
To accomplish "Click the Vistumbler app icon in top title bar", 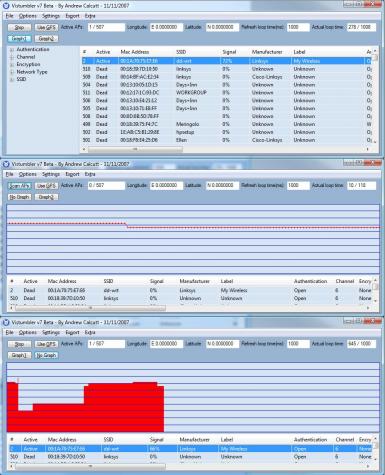I will click(6, 6).
